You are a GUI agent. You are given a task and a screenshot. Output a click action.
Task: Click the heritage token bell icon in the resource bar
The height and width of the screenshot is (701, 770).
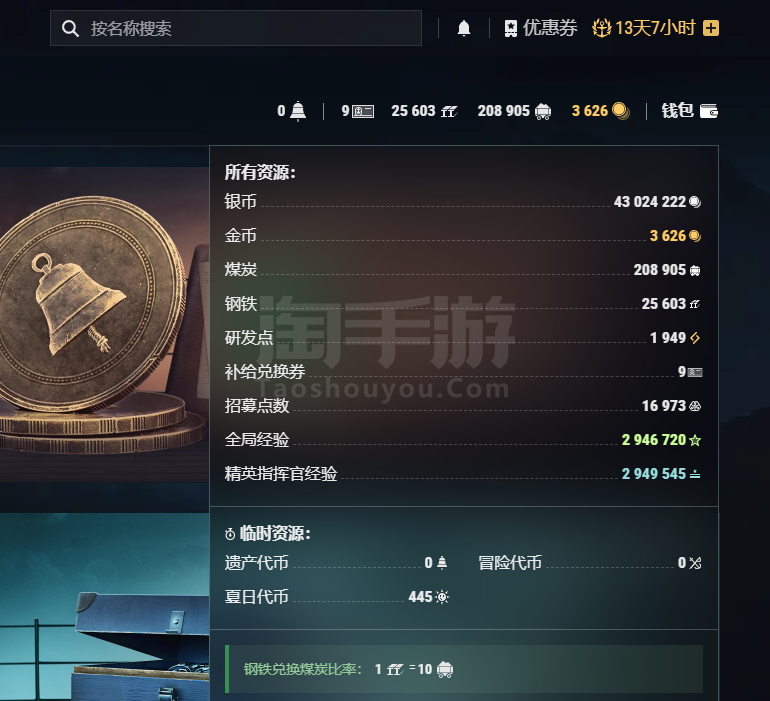tap(298, 111)
